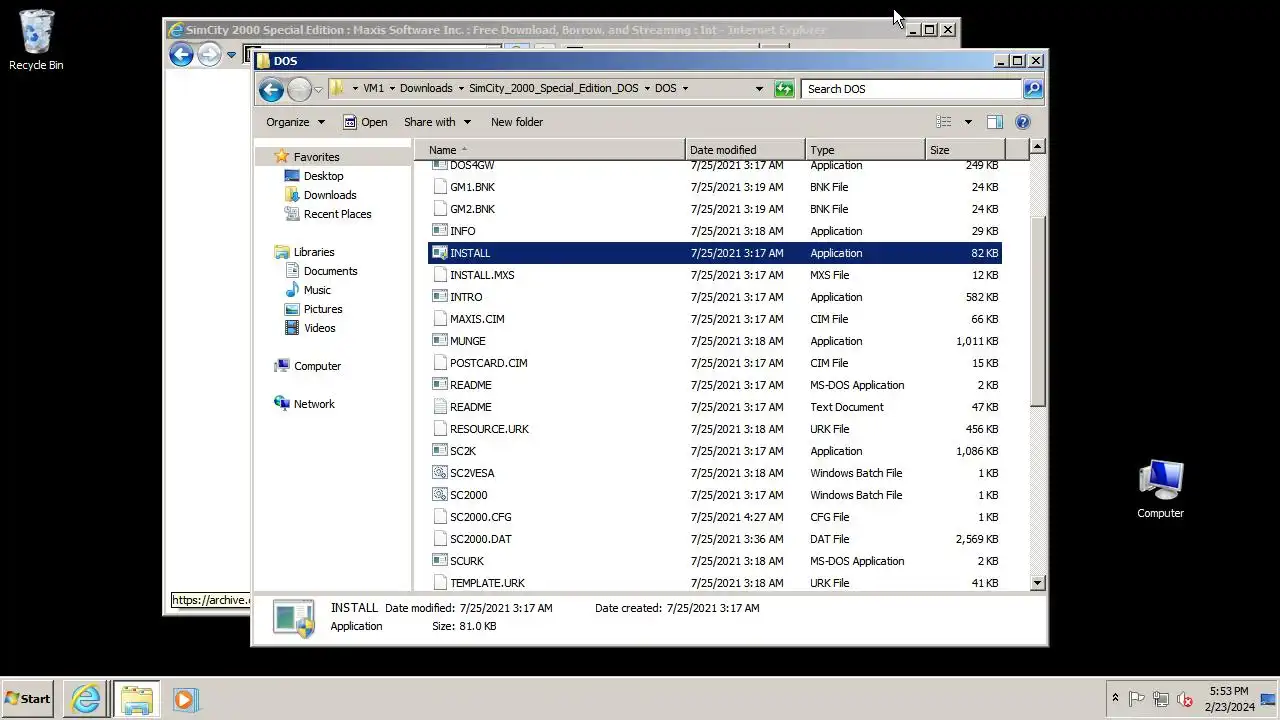1280x720 pixels.
Task: Click the Downloads breadcrumb segment
Action: pos(426,89)
